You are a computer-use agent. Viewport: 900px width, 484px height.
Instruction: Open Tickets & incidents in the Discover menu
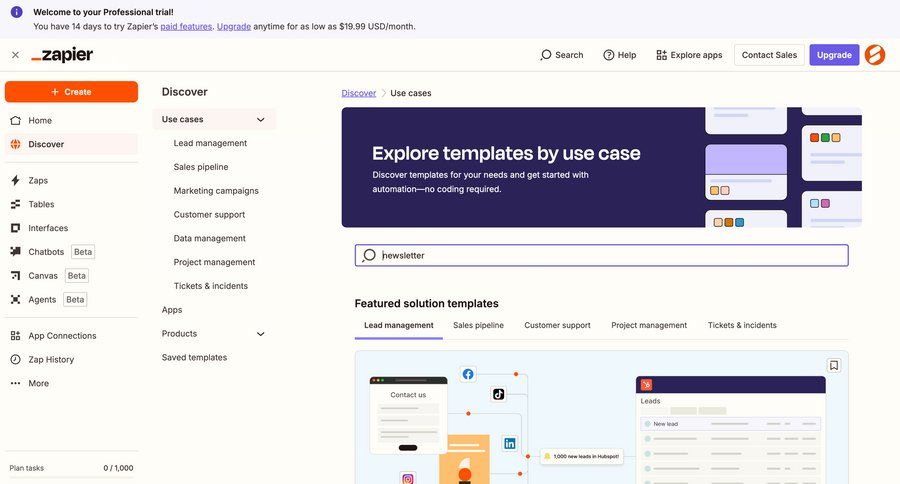click(x=211, y=286)
